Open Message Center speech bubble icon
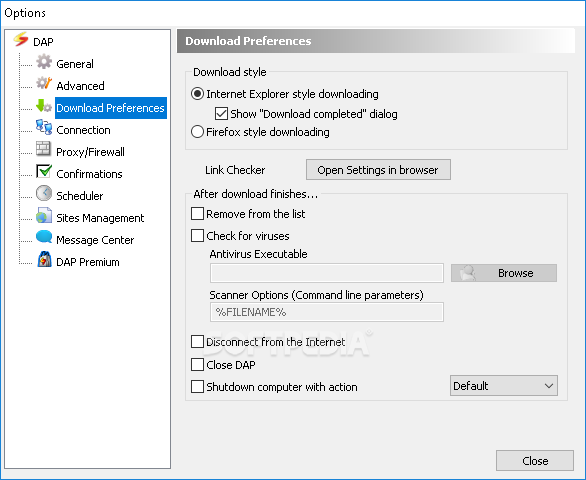Screen dimensions: 586x480 (x=44, y=237)
